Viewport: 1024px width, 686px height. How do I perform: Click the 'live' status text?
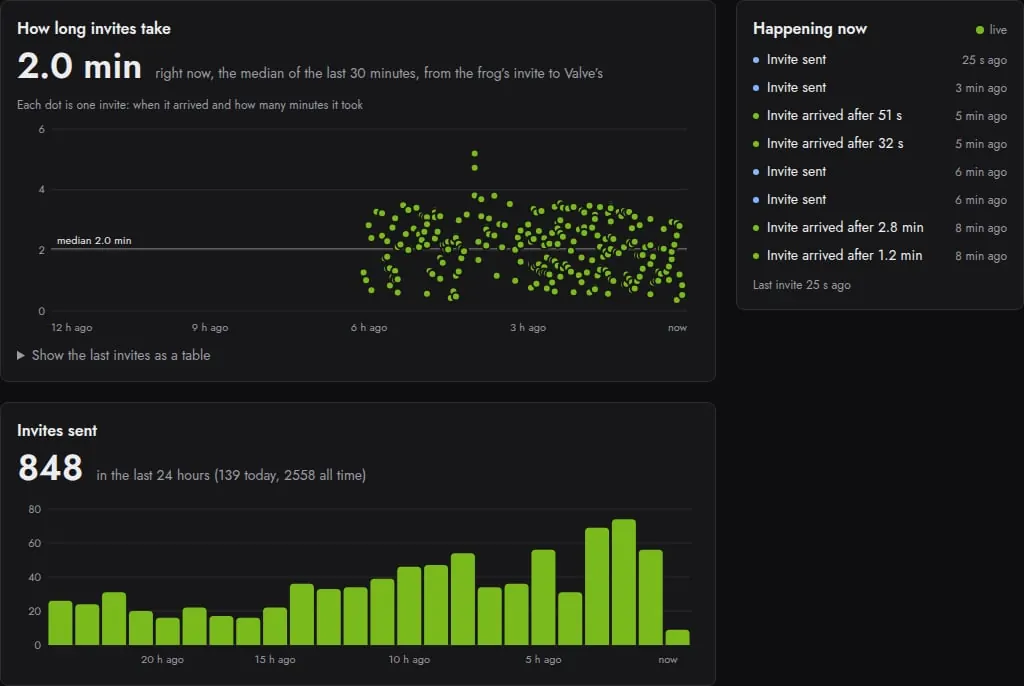[x=998, y=30]
